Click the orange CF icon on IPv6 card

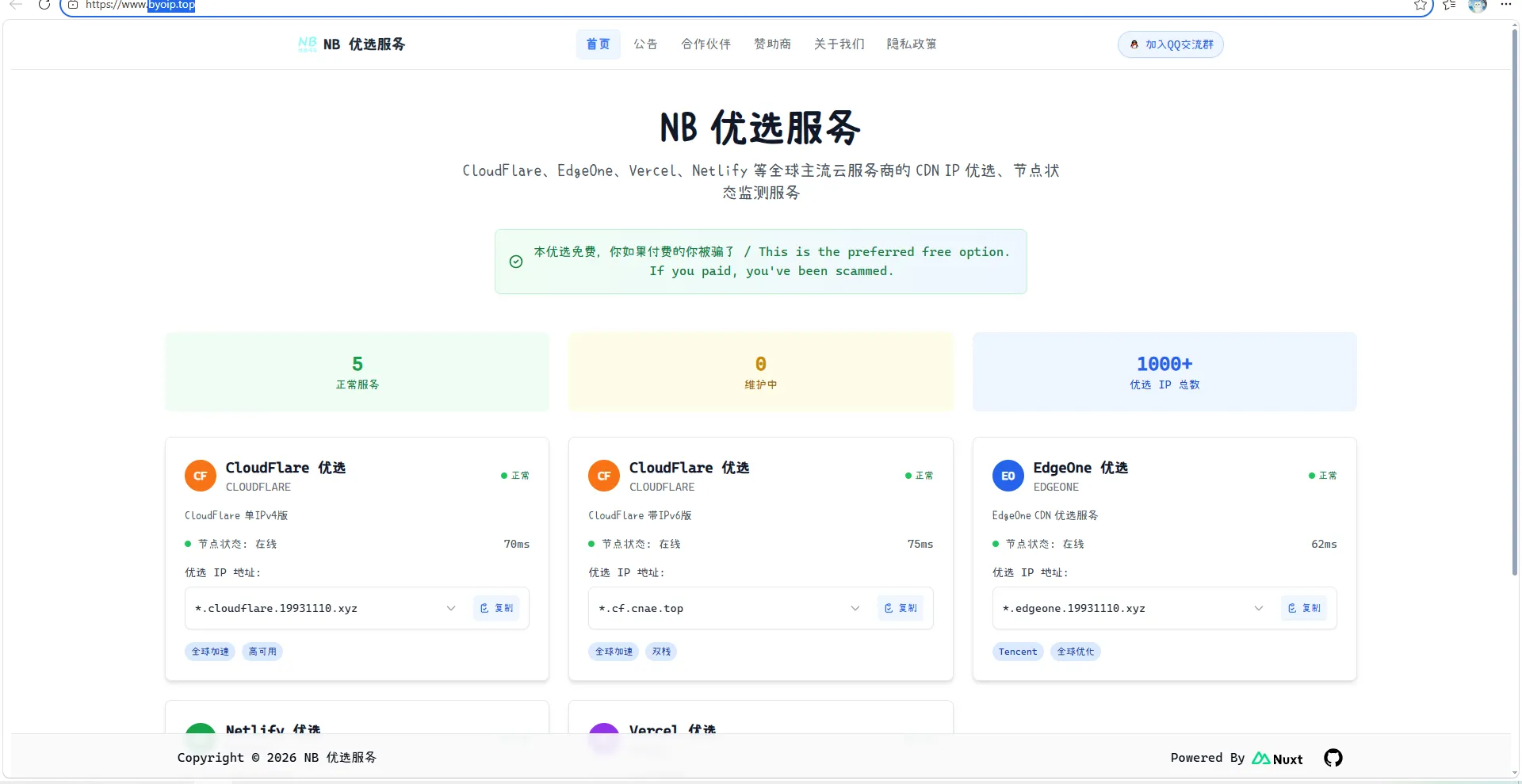(604, 476)
